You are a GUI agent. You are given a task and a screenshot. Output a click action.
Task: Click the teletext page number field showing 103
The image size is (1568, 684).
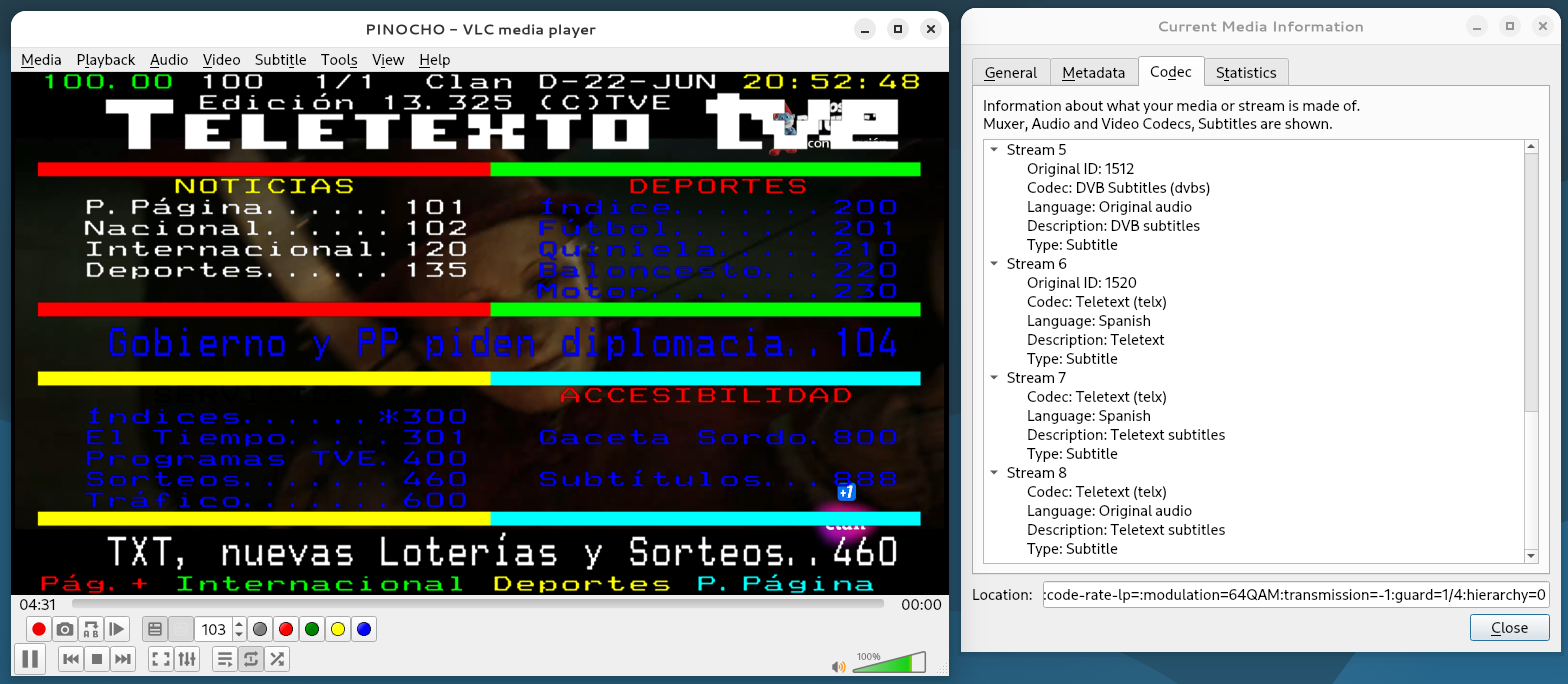tap(213, 629)
